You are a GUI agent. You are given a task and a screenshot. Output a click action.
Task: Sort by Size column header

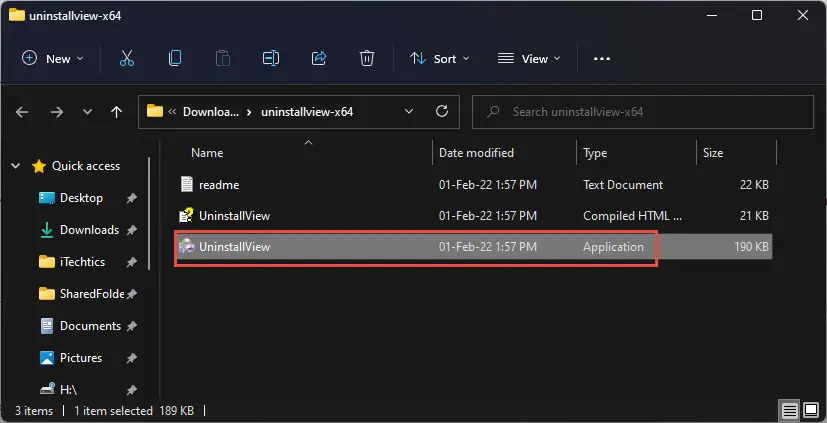(x=713, y=153)
